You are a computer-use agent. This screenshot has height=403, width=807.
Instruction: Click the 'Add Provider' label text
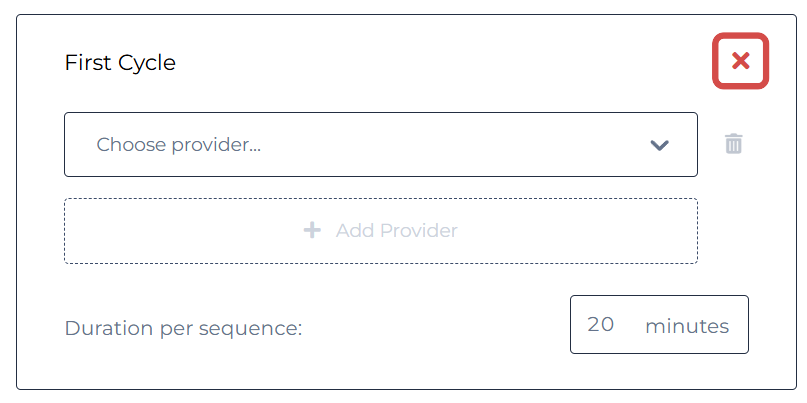pos(397,231)
